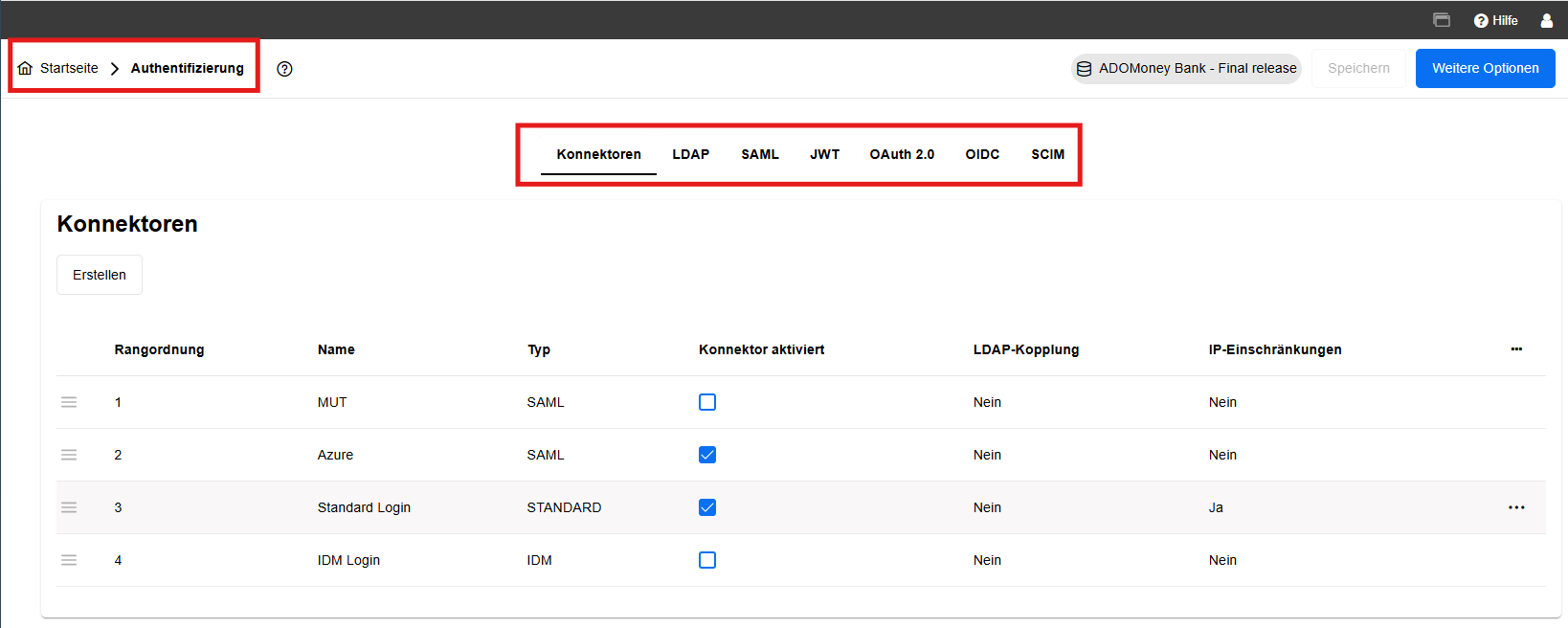Image resolution: width=1568 pixels, height=628 pixels.
Task: Enable the MUT connector checkbox
Action: [707, 402]
